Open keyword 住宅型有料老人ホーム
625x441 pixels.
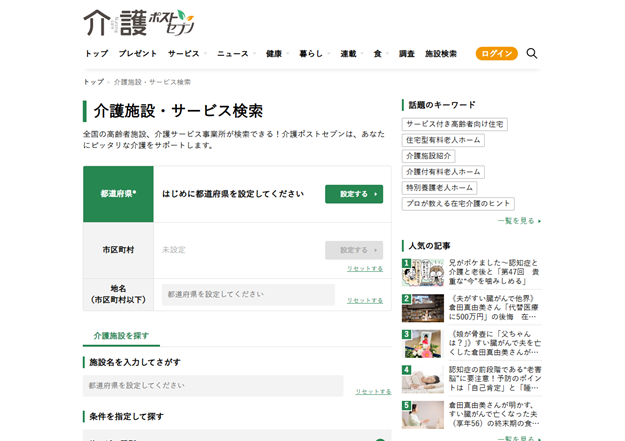(443, 140)
